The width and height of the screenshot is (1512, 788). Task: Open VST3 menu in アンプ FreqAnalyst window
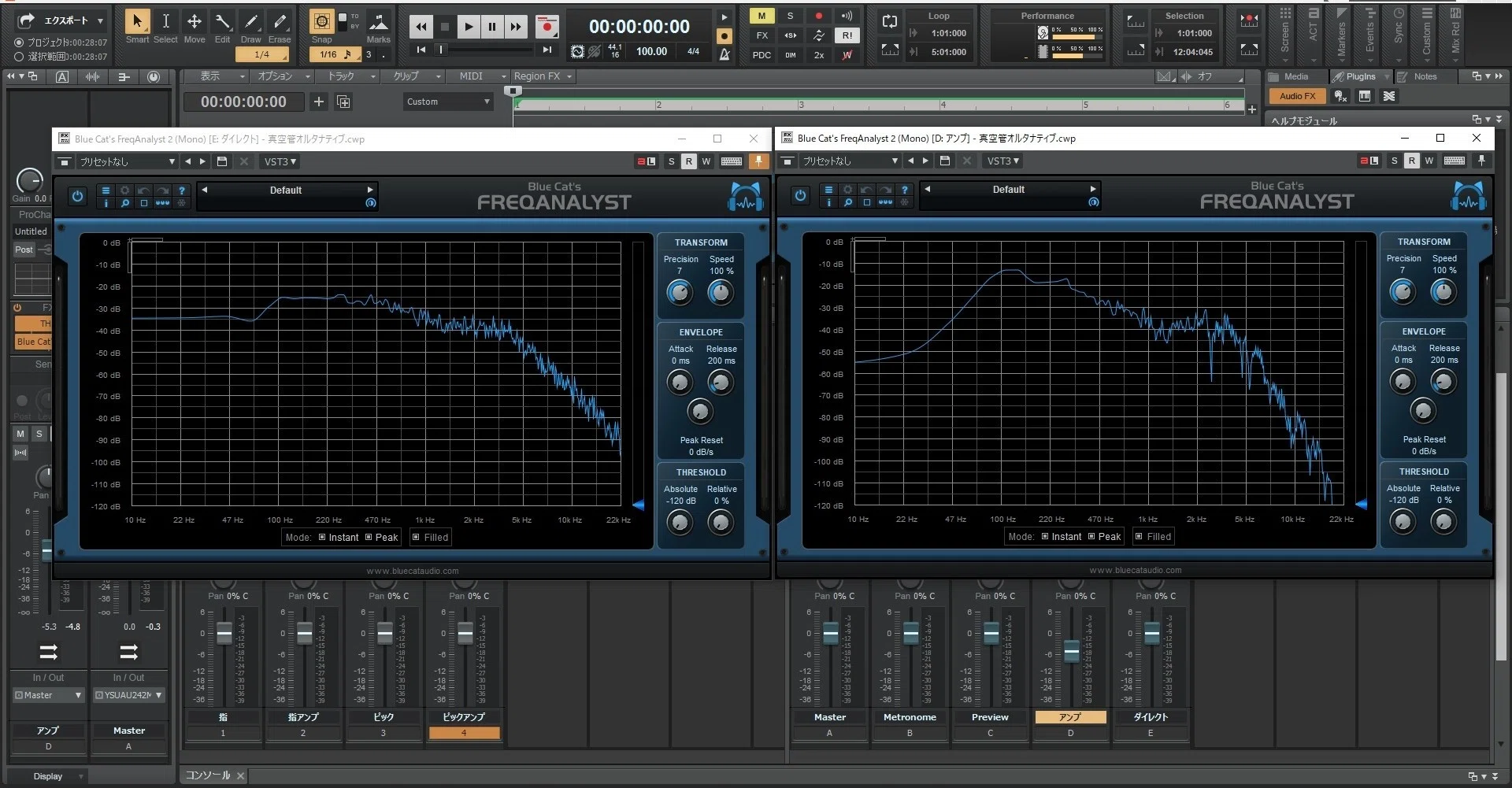[1002, 161]
